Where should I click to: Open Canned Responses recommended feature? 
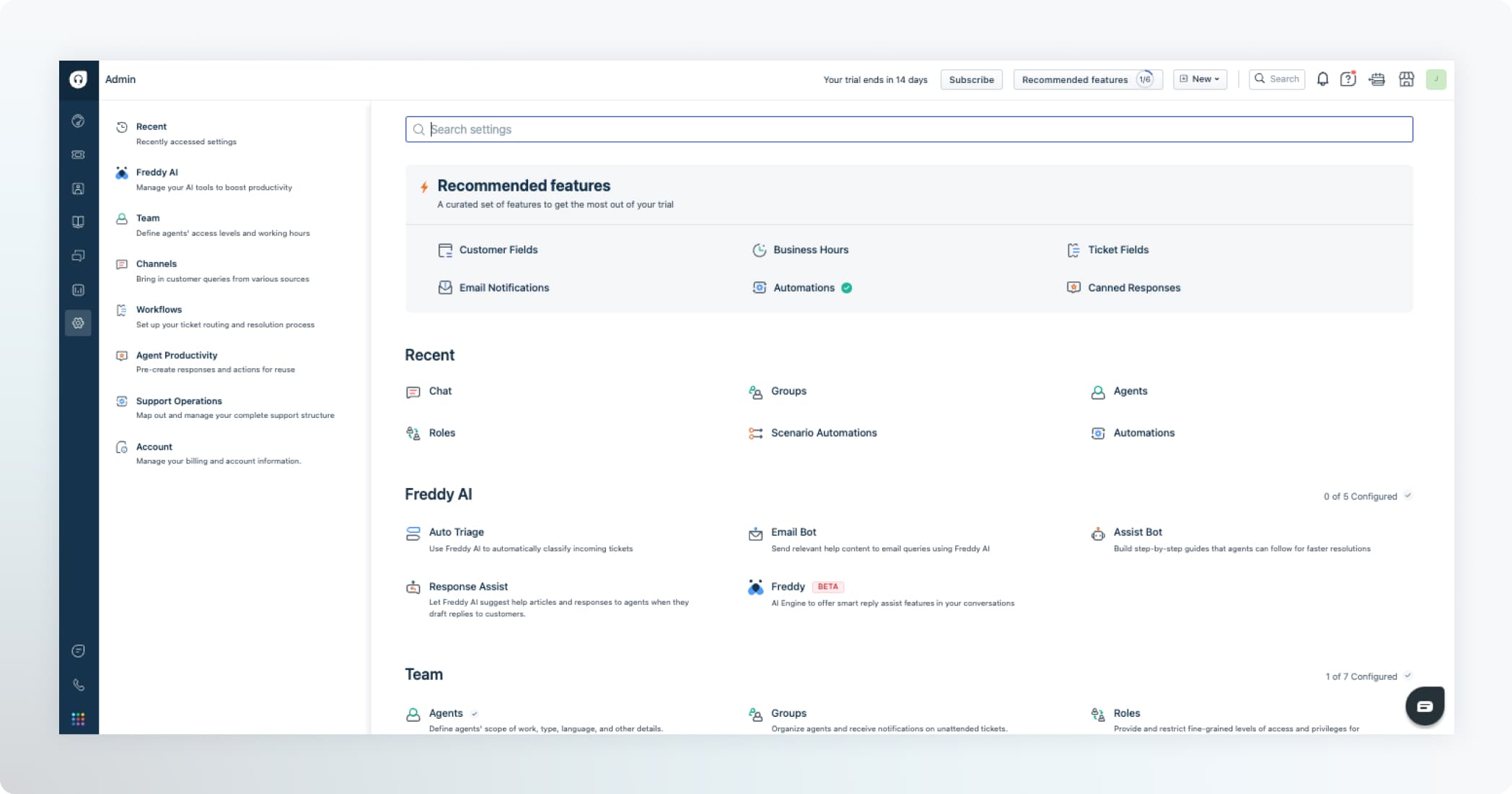tap(1123, 287)
